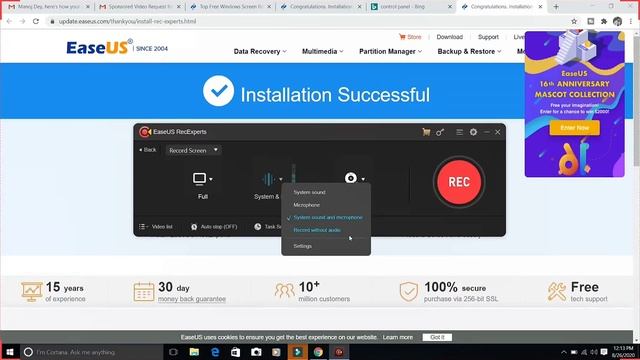Click the Cortana search box
Viewport: 640px width, 360px height.
(x=92, y=352)
